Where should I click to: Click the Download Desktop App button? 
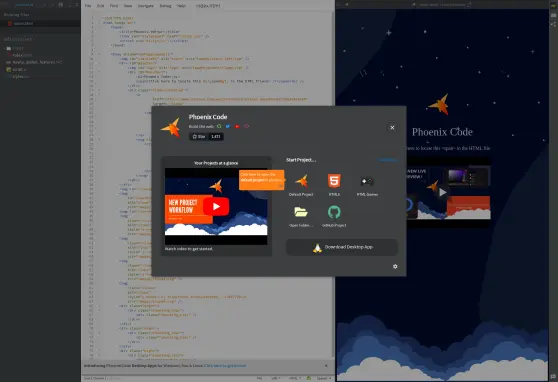coord(342,247)
